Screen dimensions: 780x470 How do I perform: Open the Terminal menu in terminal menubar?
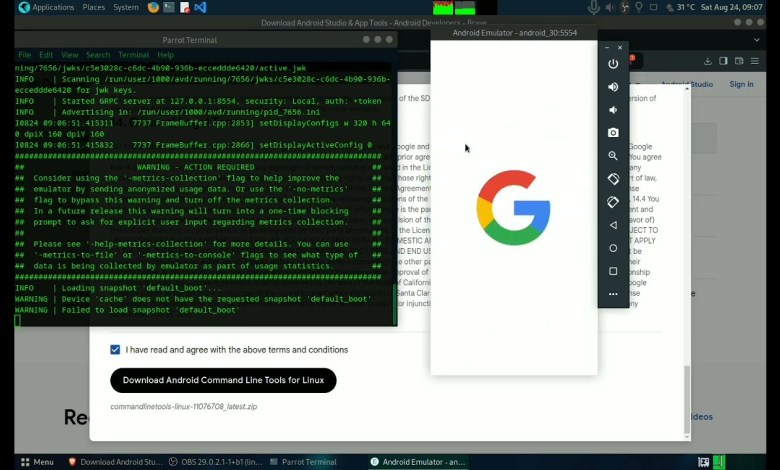tap(133, 55)
